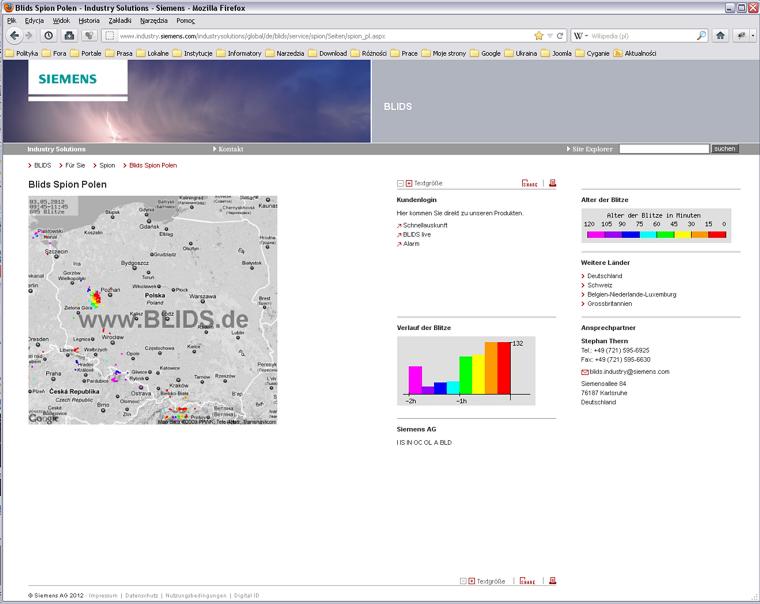Open the Plik menu

click(x=12, y=20)
